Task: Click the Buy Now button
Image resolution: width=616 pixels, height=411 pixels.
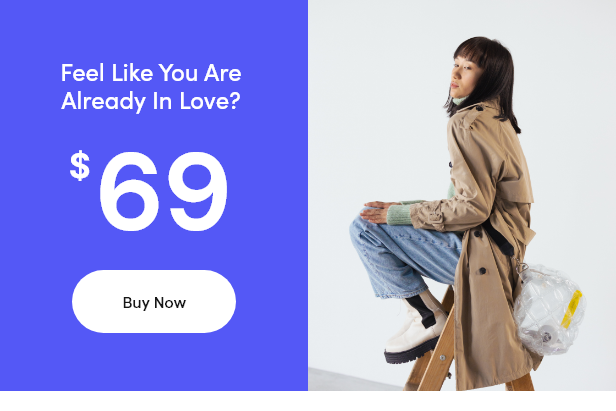Action: 154,301
